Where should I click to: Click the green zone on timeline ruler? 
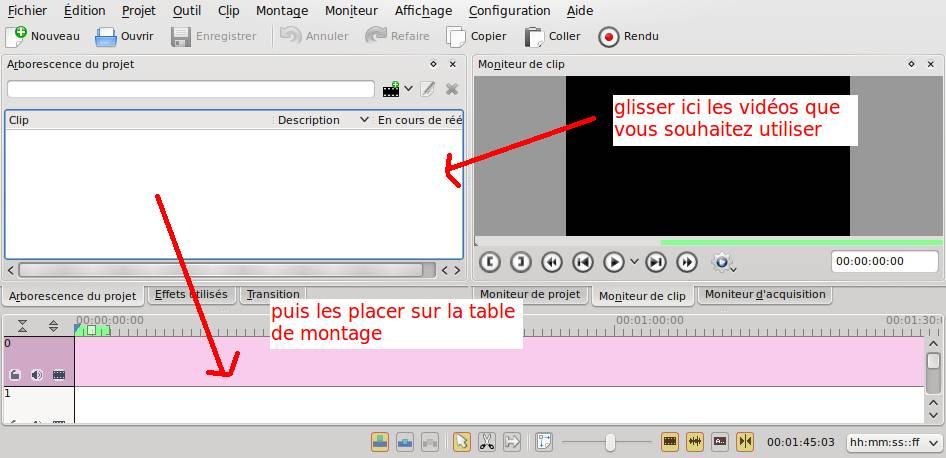pyautogui.click(x=92, y=330)
